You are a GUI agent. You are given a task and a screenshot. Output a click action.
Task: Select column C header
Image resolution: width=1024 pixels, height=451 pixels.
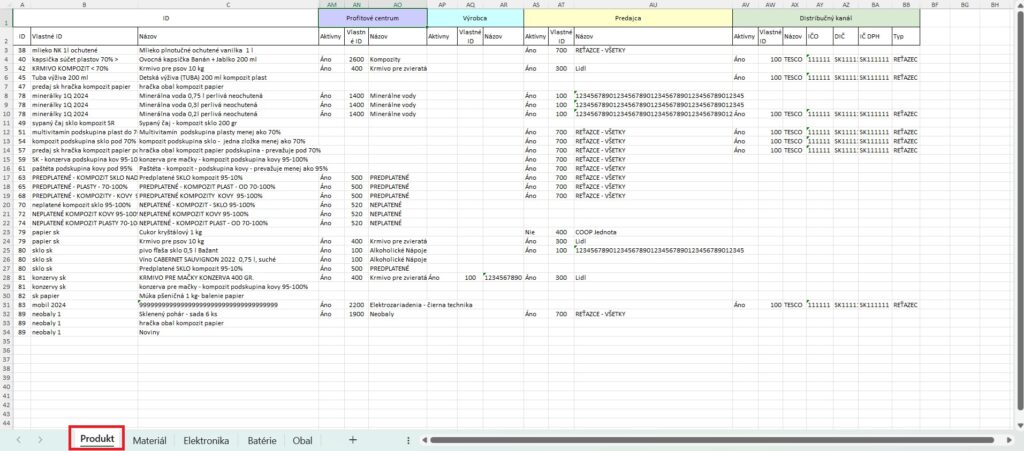pos(227,5)
